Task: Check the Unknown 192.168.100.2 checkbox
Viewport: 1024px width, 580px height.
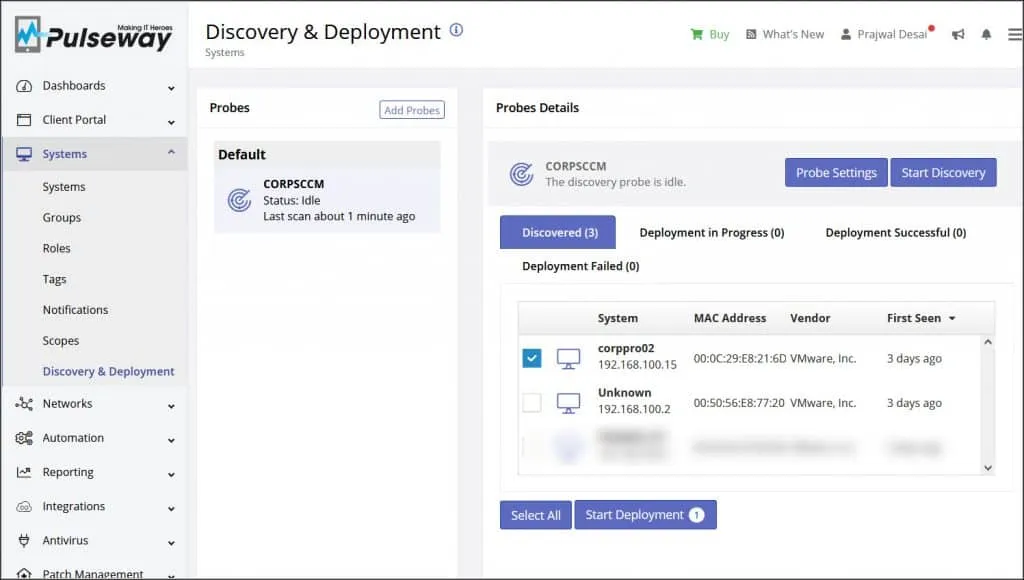Action: (x=532, y=402)
